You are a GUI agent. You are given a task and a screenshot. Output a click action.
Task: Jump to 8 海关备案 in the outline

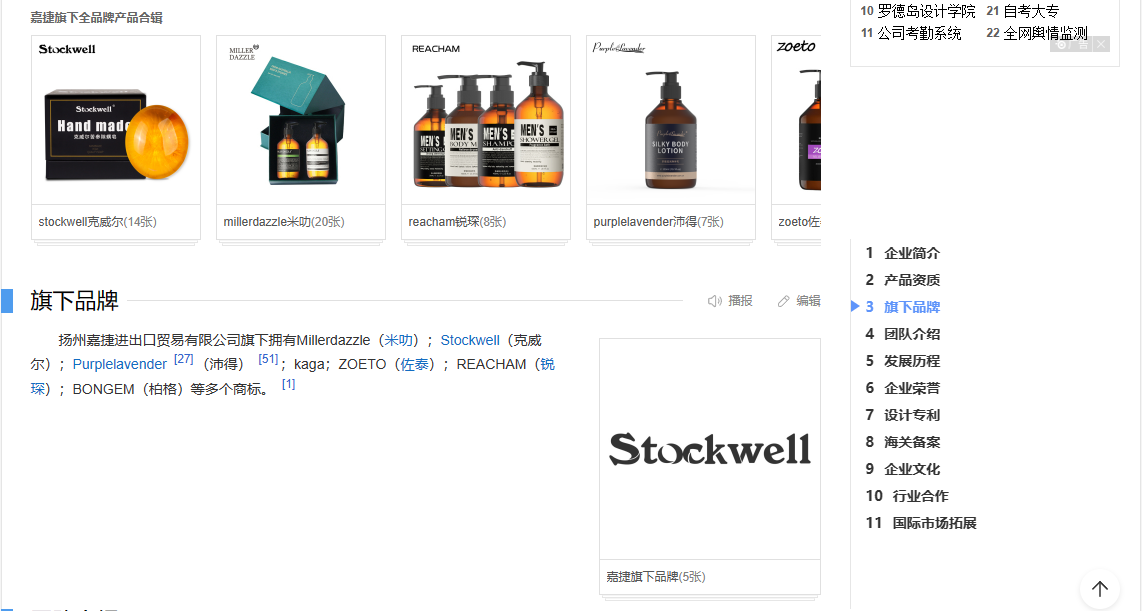click(902, 442)
